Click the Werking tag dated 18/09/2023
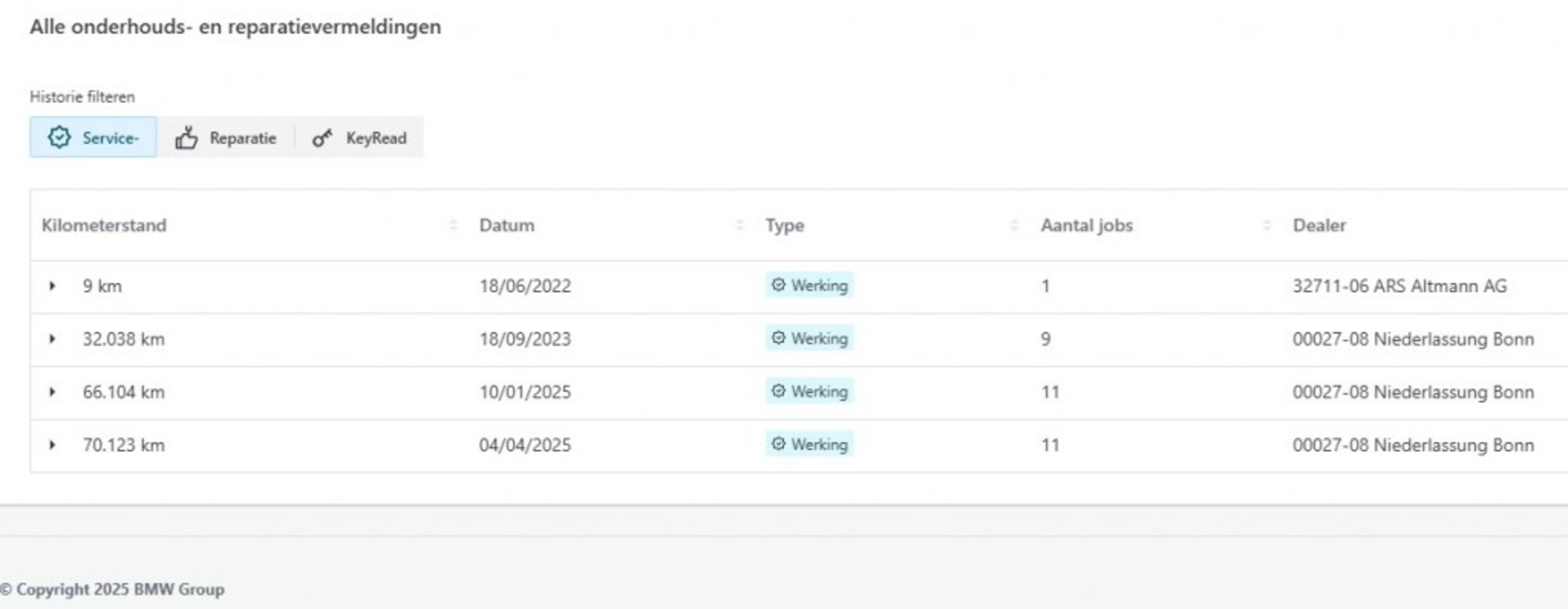1568x609 pixels. pyautogui.click(x=809, y=339)
